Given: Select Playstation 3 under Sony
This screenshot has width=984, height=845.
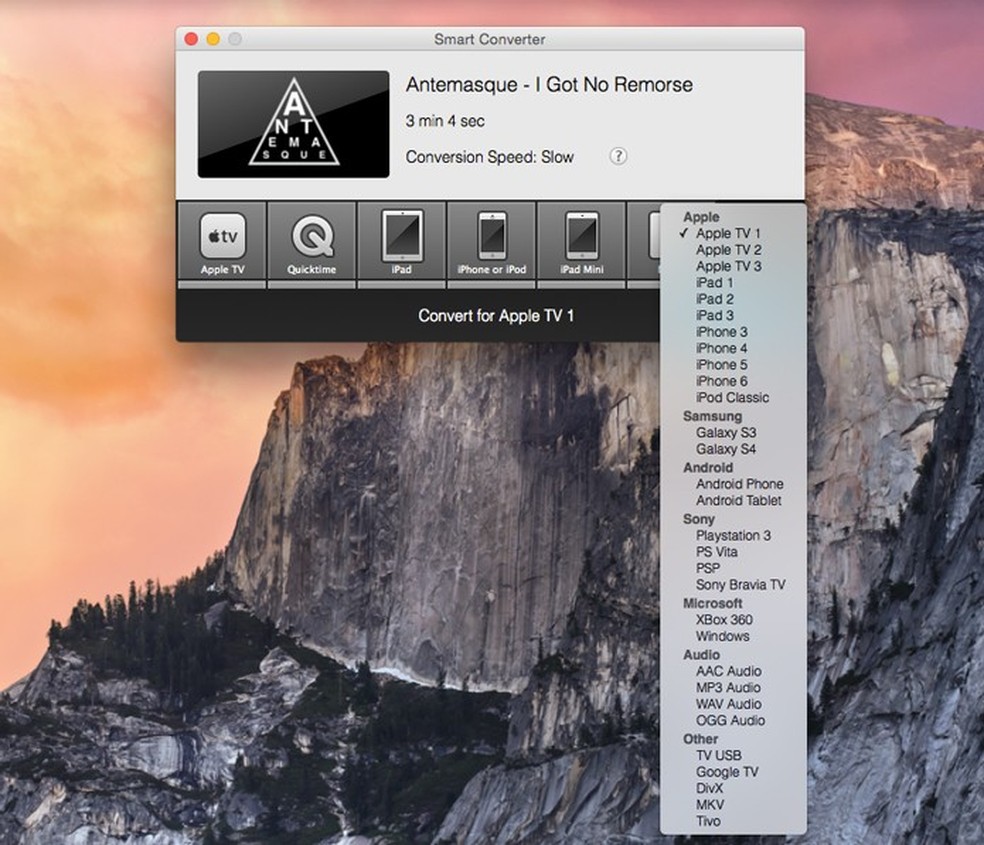Looking at the screenshot, I should 733,535.
